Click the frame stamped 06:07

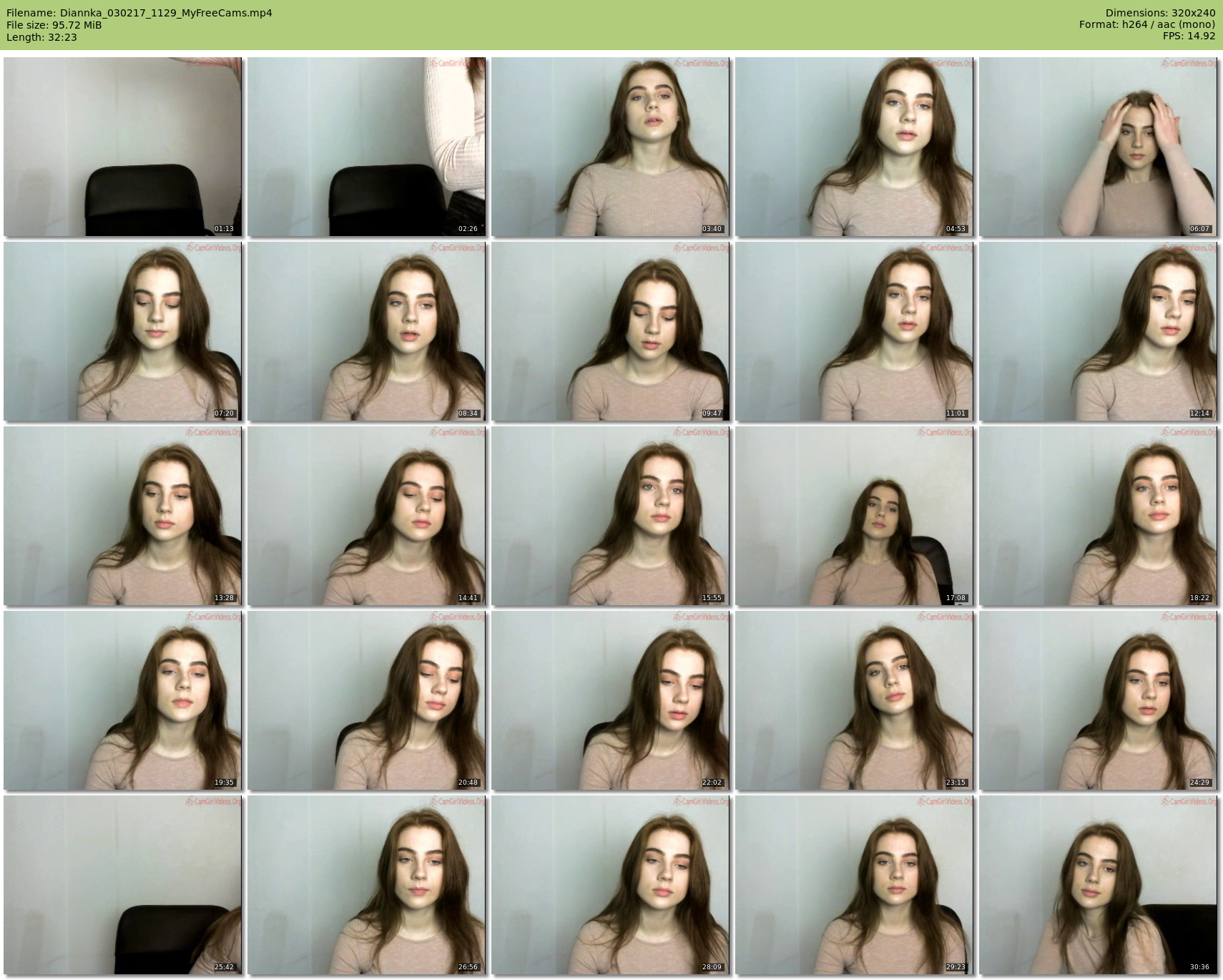[x=1098, y=147]
